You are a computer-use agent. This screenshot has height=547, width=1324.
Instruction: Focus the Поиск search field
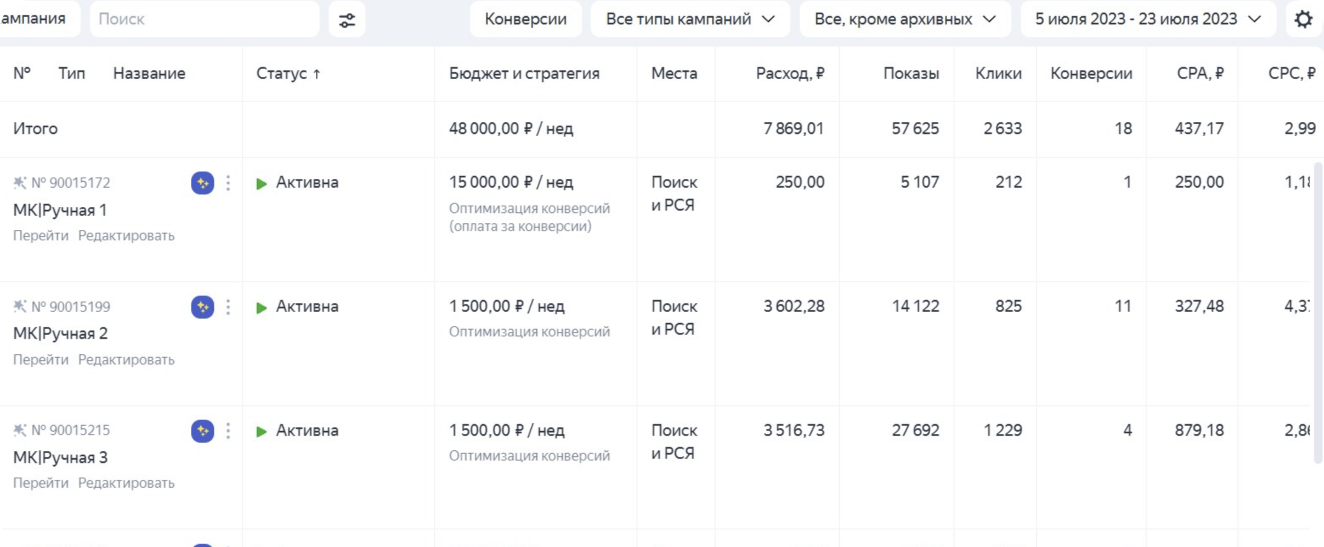pos(204,19)
